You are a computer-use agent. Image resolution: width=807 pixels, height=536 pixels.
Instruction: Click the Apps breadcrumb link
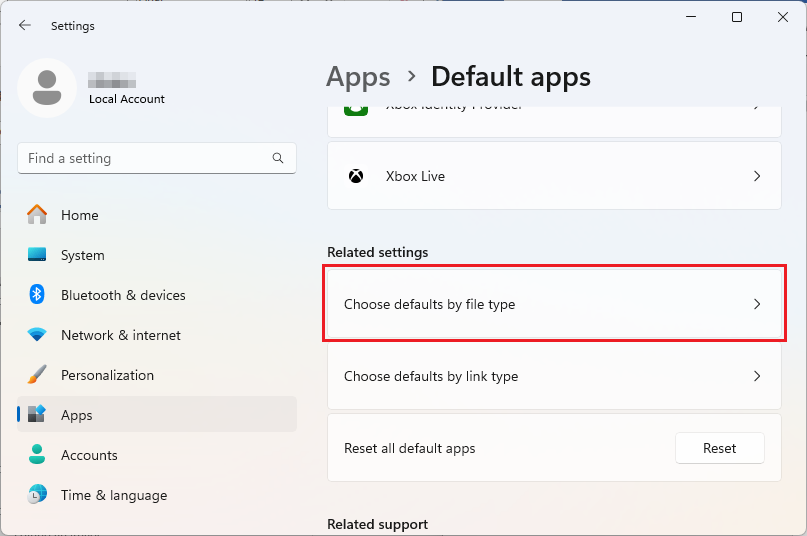[358, 77]
